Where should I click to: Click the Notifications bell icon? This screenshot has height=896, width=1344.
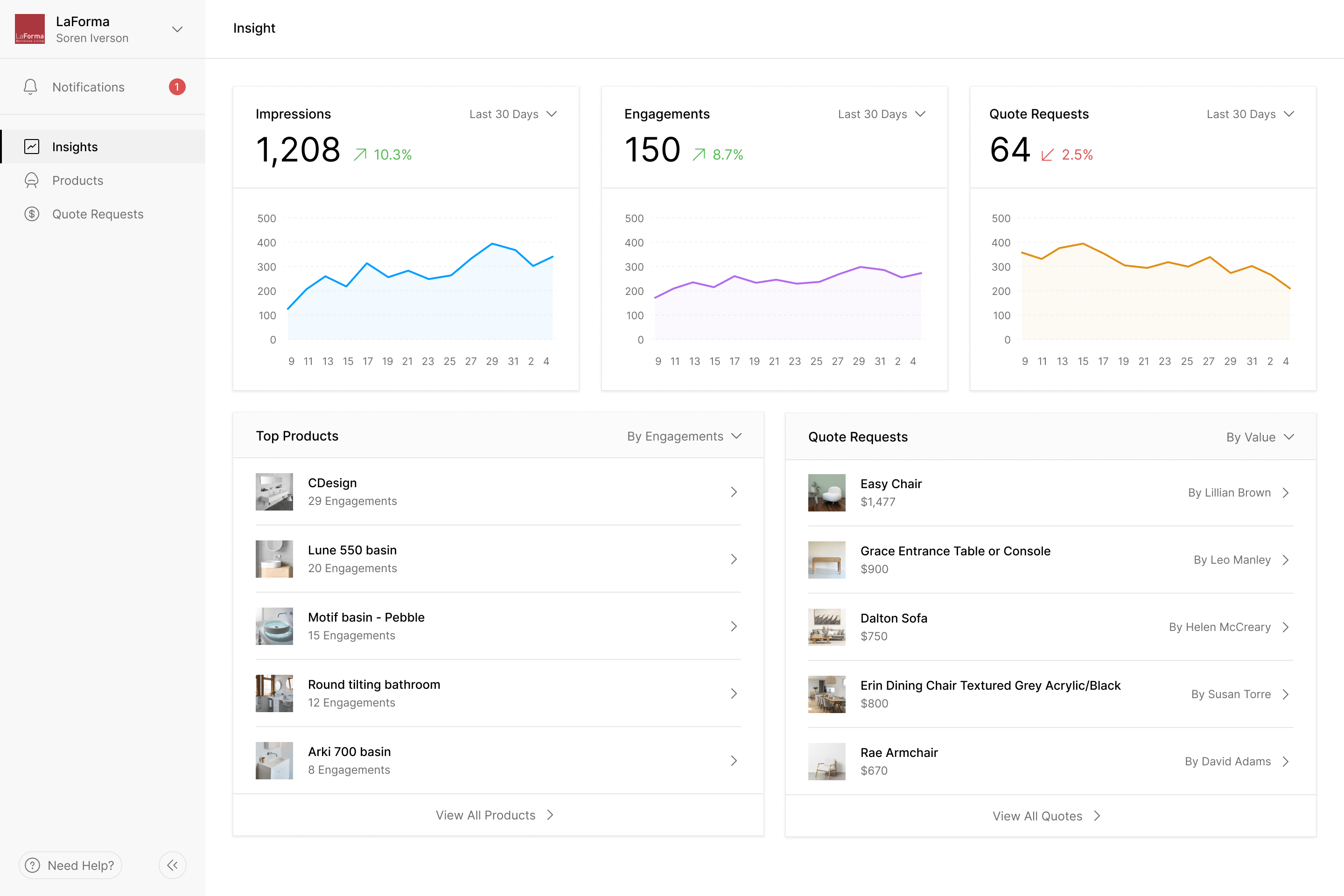click(31, 87)
